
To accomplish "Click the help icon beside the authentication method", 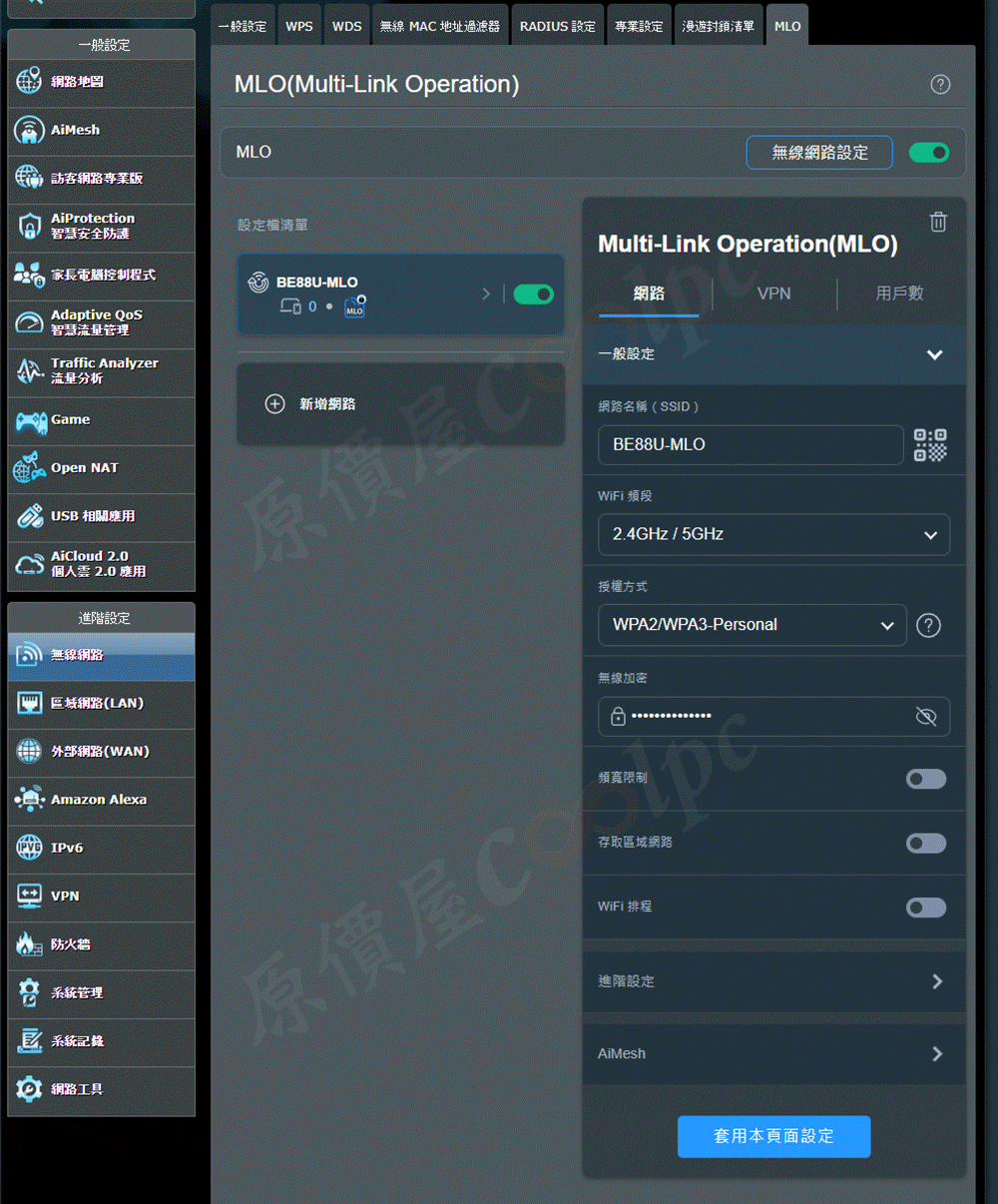I will click(928, 625).
